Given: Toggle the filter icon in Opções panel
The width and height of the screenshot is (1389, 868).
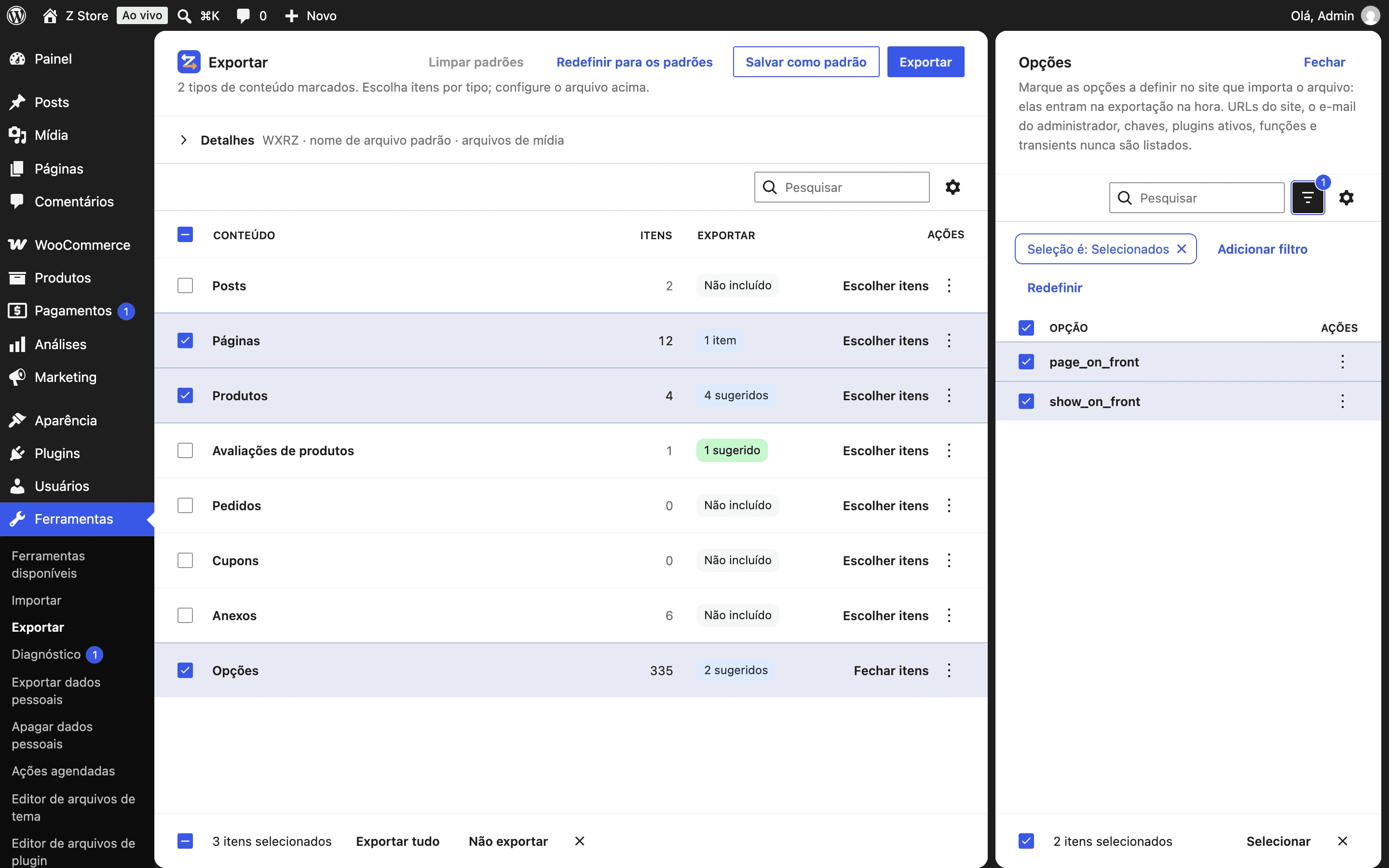Looking at the screenshot, I should [1307, 198].
